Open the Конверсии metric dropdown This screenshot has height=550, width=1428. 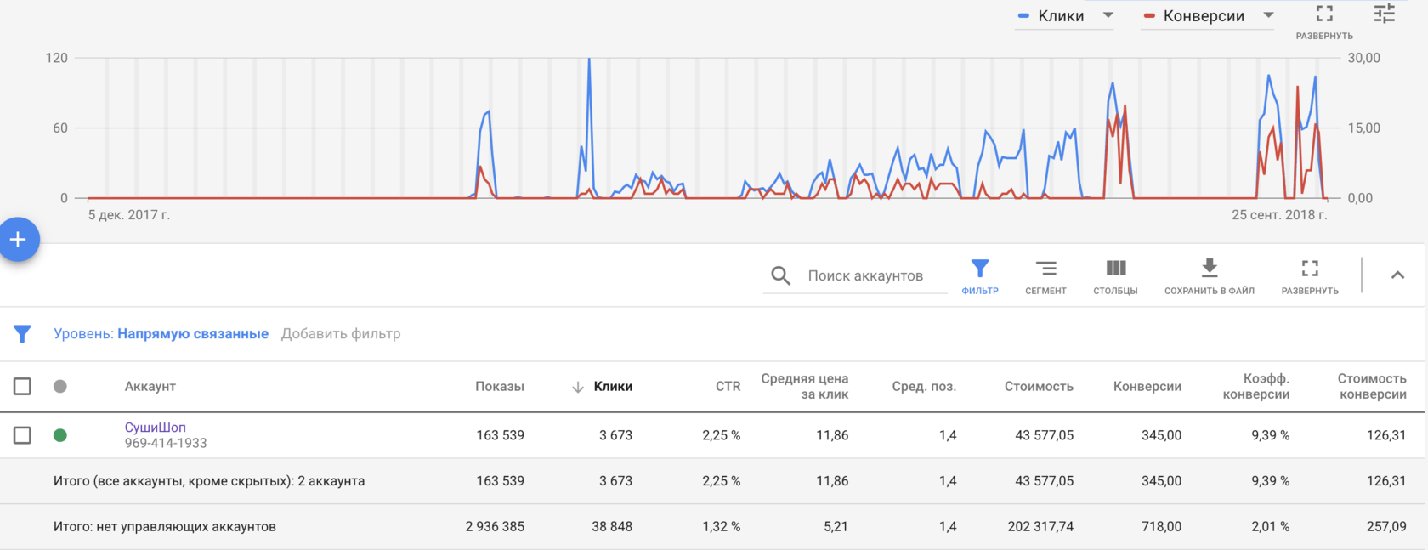coord(1268,15)
